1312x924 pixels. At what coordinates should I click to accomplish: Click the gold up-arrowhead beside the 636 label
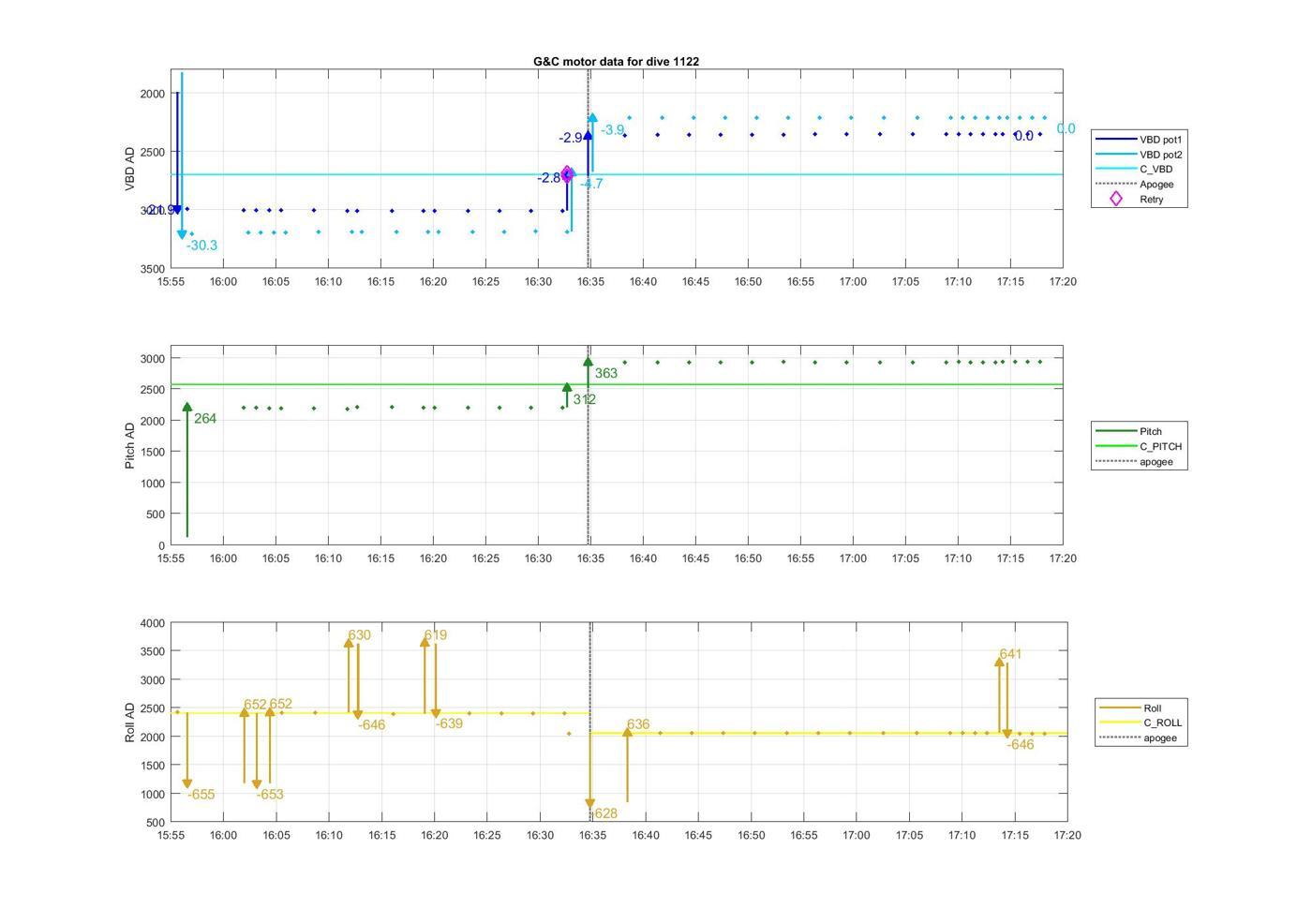627,733
